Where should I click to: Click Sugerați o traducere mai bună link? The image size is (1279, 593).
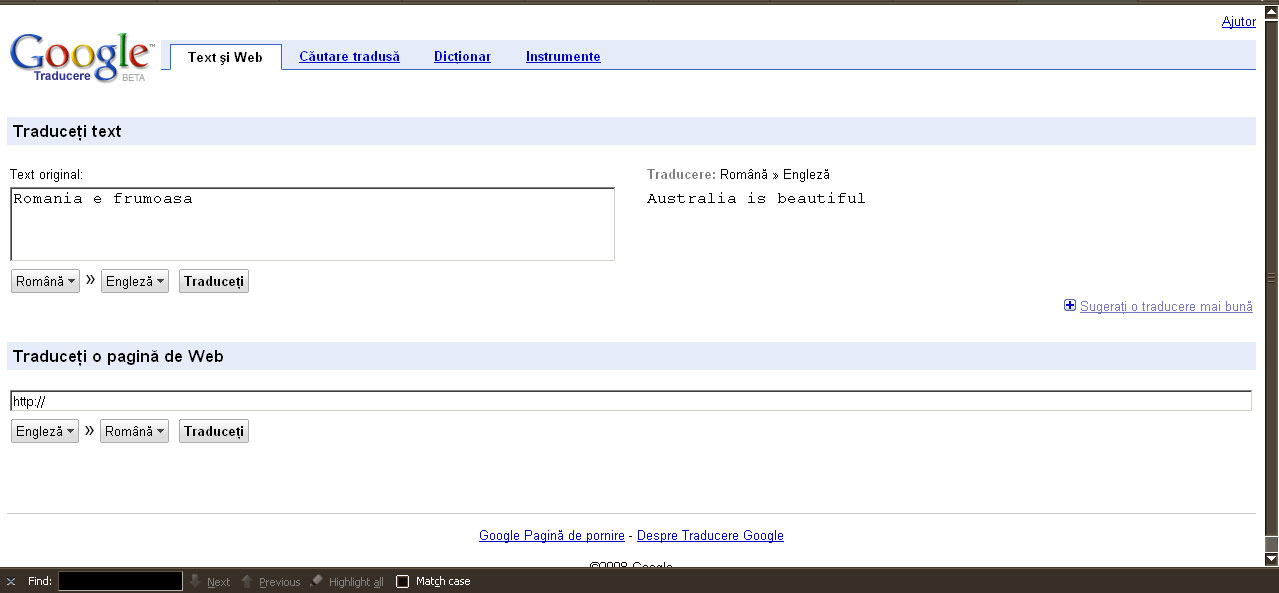pos(1166,307)
